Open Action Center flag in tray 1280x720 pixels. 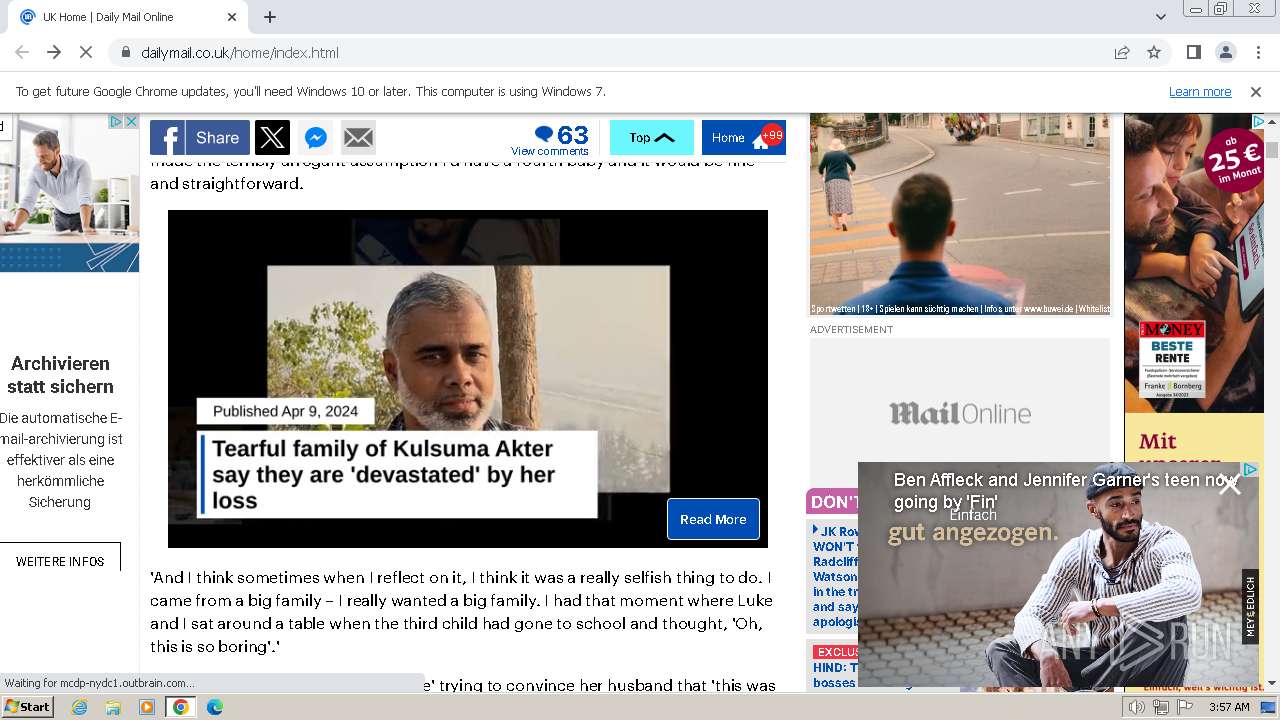[x=1185, y=707]
